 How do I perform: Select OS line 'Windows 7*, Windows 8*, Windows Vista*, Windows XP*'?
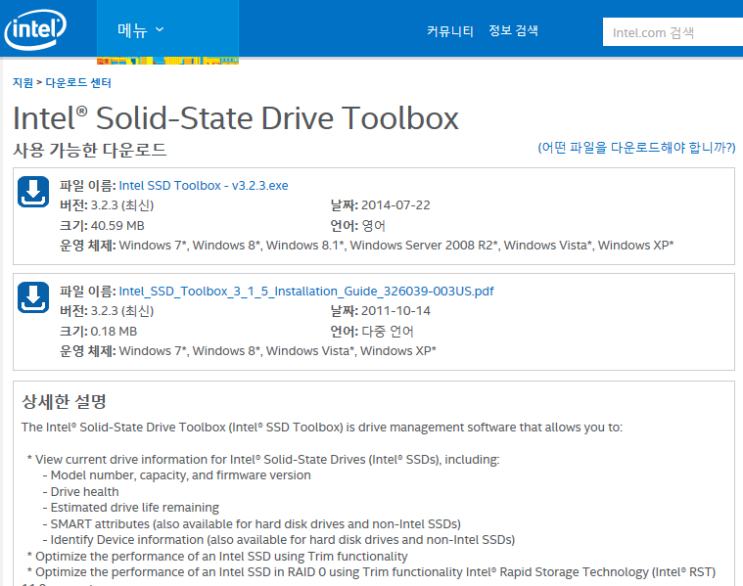click(277, 351)
